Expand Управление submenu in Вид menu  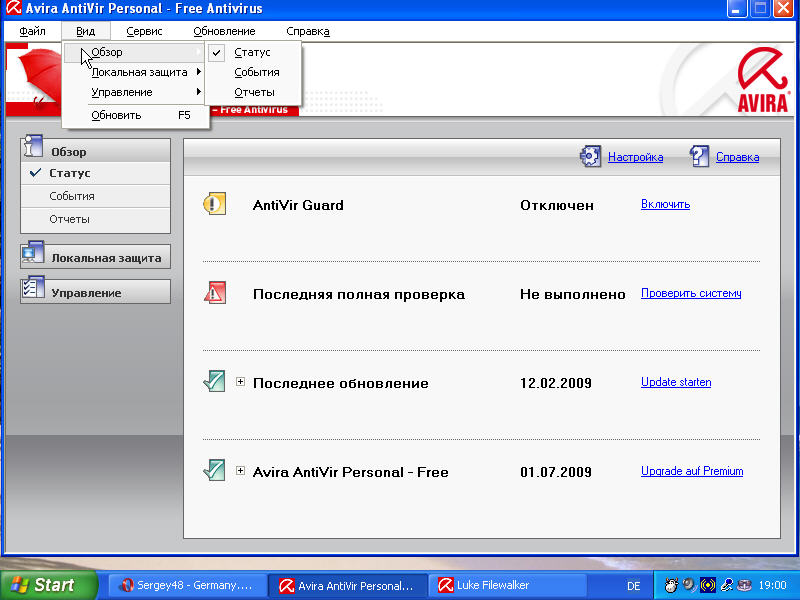[135, 92]
